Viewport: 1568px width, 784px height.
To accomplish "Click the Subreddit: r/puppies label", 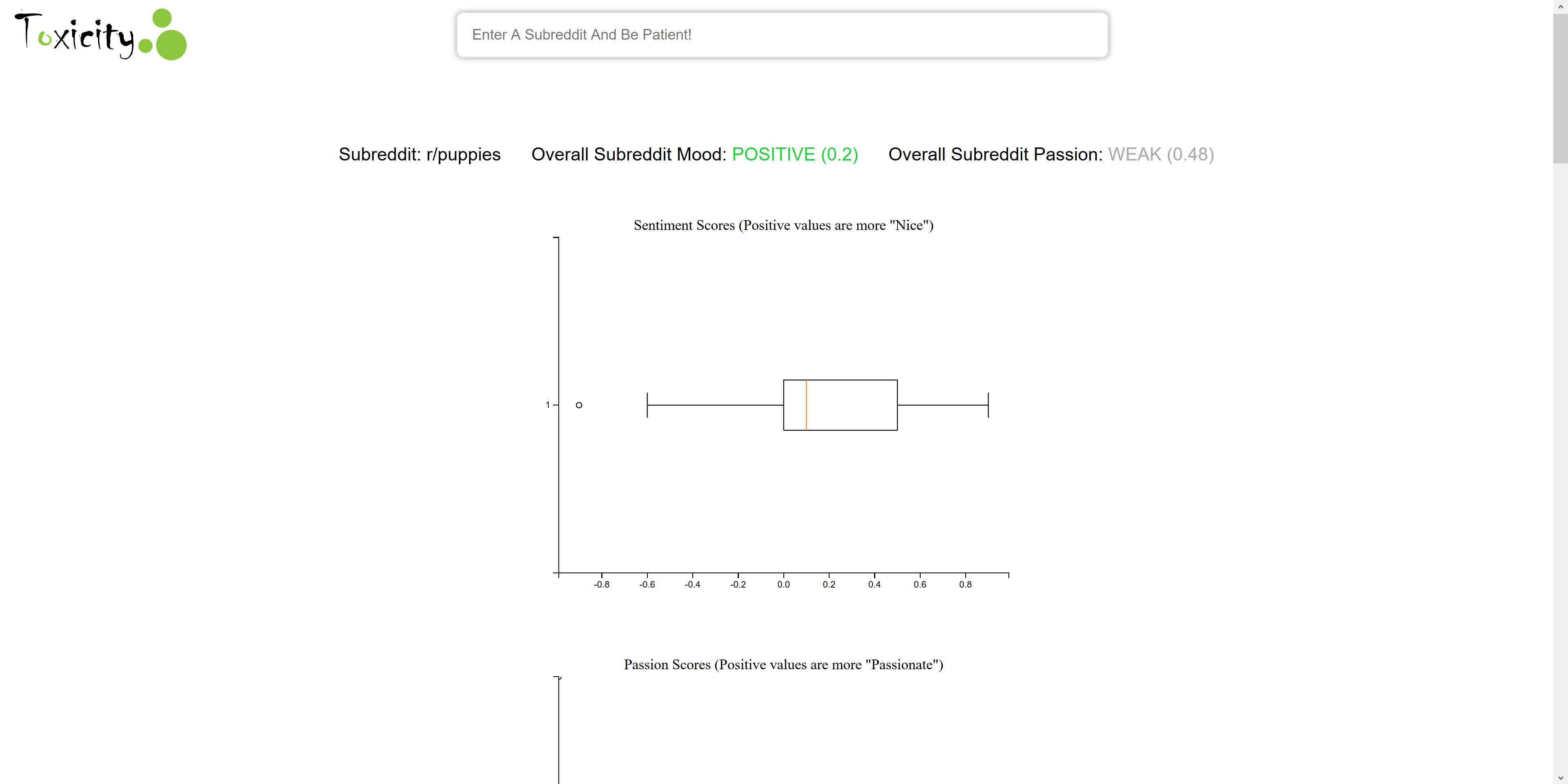I will pos(419,155).
